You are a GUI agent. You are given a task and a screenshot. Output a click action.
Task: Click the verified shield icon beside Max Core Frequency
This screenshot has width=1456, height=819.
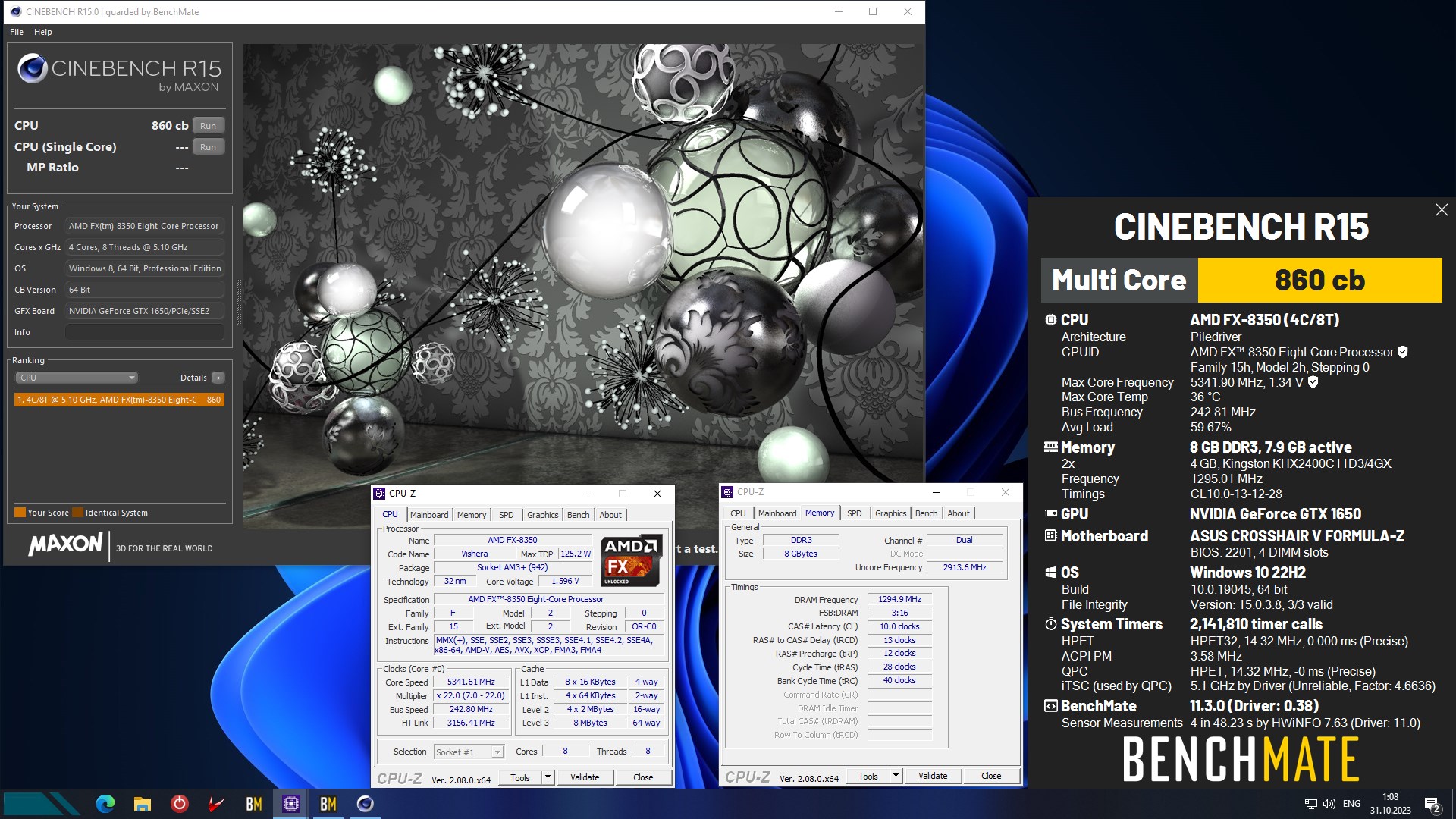1313,382
